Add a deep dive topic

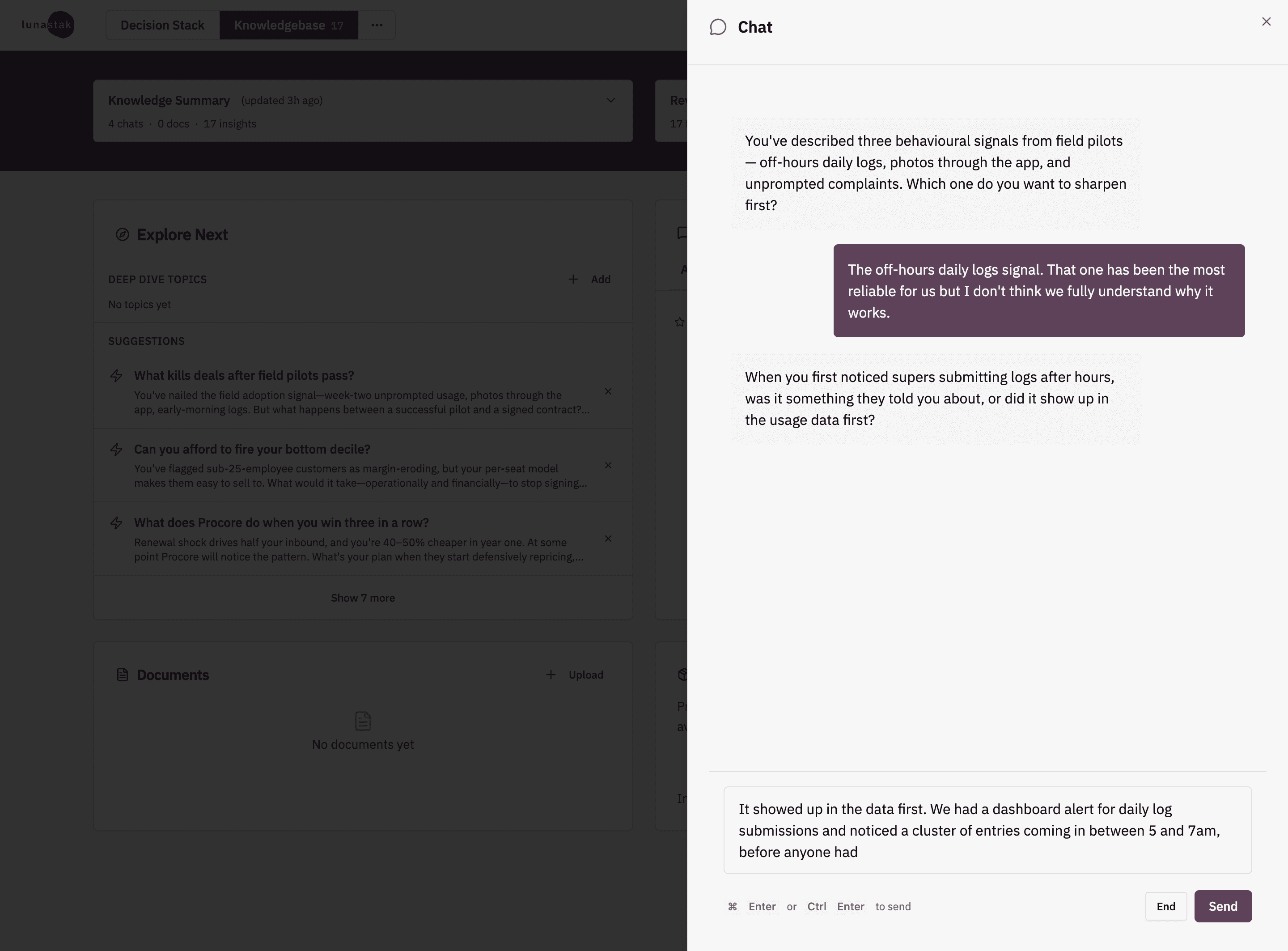(x=590, y=279)
